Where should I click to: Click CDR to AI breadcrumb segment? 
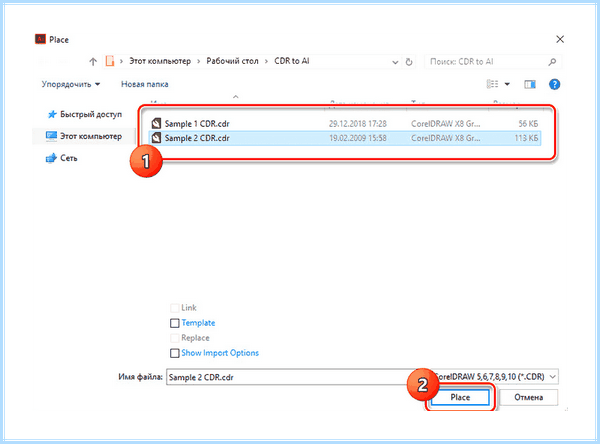292,61
